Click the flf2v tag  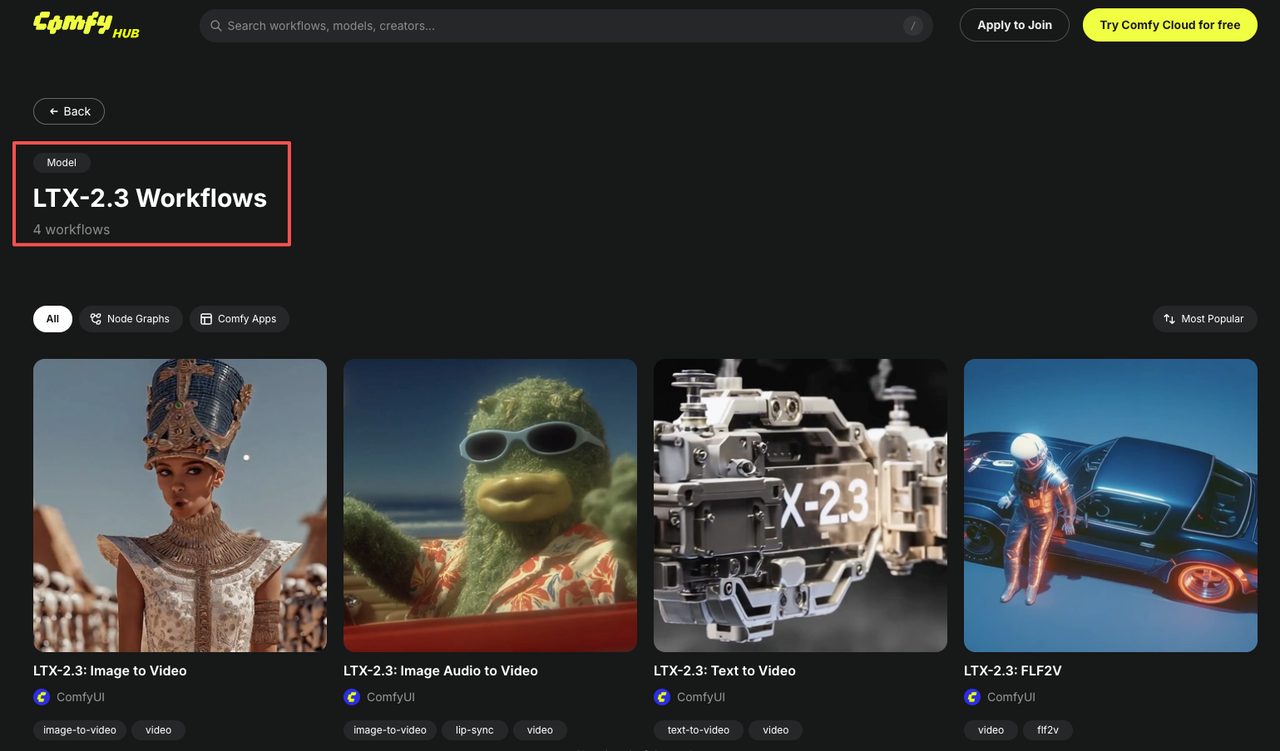1047,730
